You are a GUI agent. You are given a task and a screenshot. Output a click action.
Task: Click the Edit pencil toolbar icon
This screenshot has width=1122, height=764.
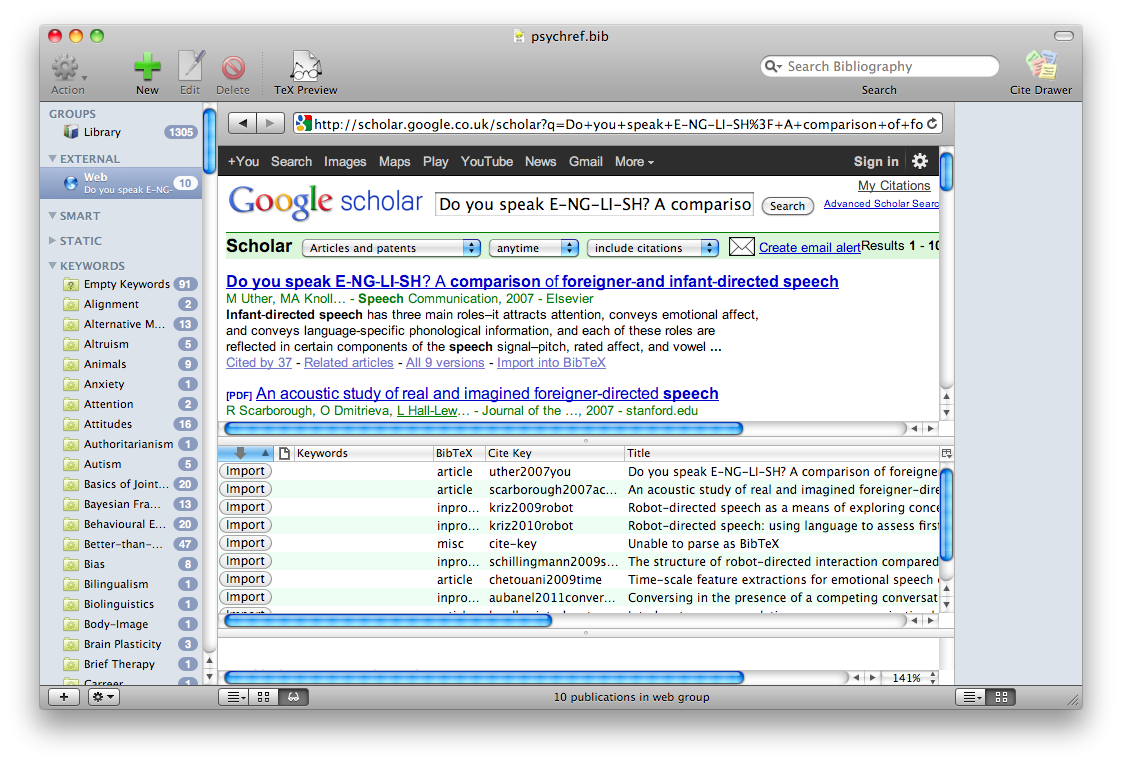coord(190,67)
